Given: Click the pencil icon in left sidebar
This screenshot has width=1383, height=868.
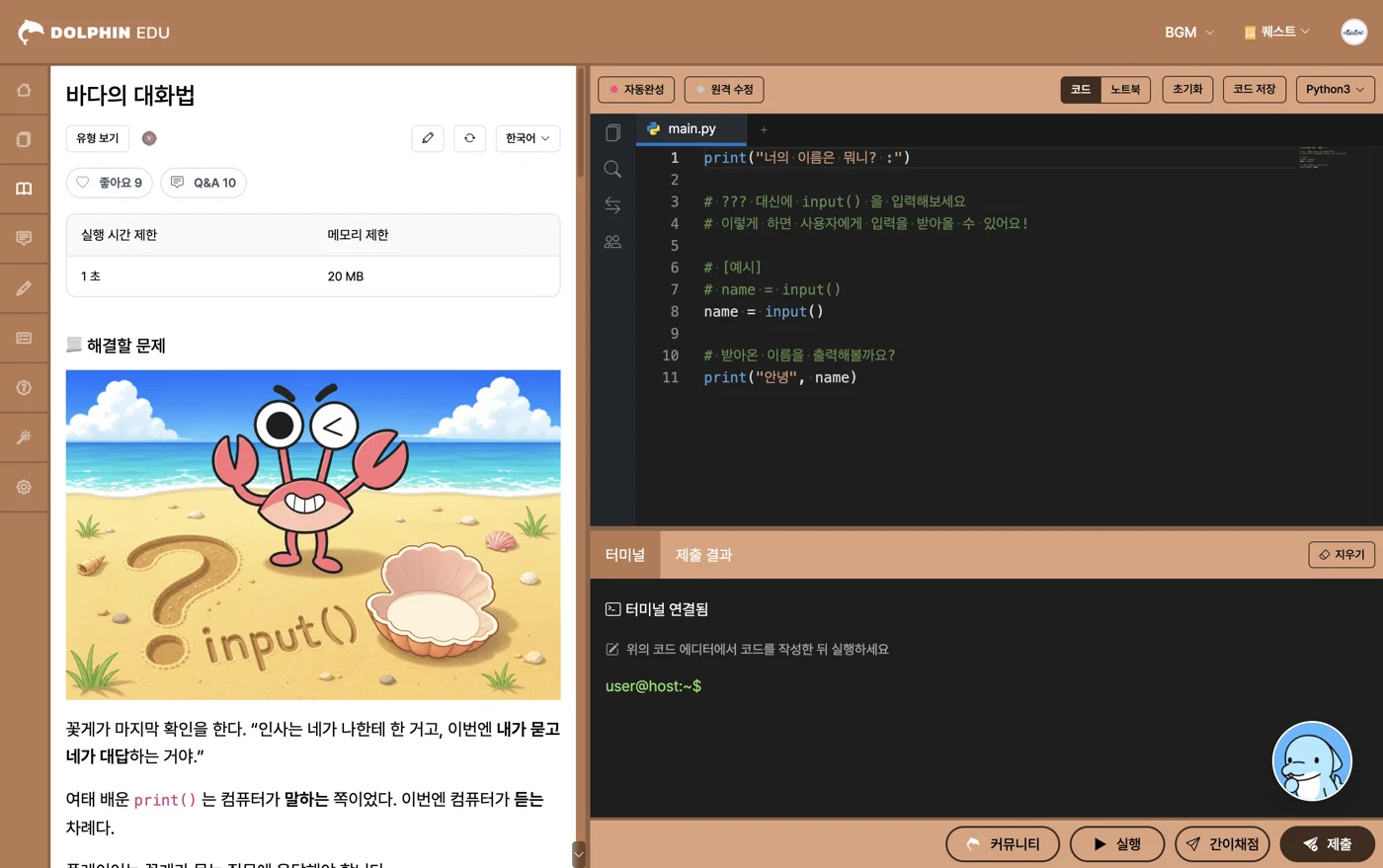Looking at the screenshot, I should tap(24, 288).
